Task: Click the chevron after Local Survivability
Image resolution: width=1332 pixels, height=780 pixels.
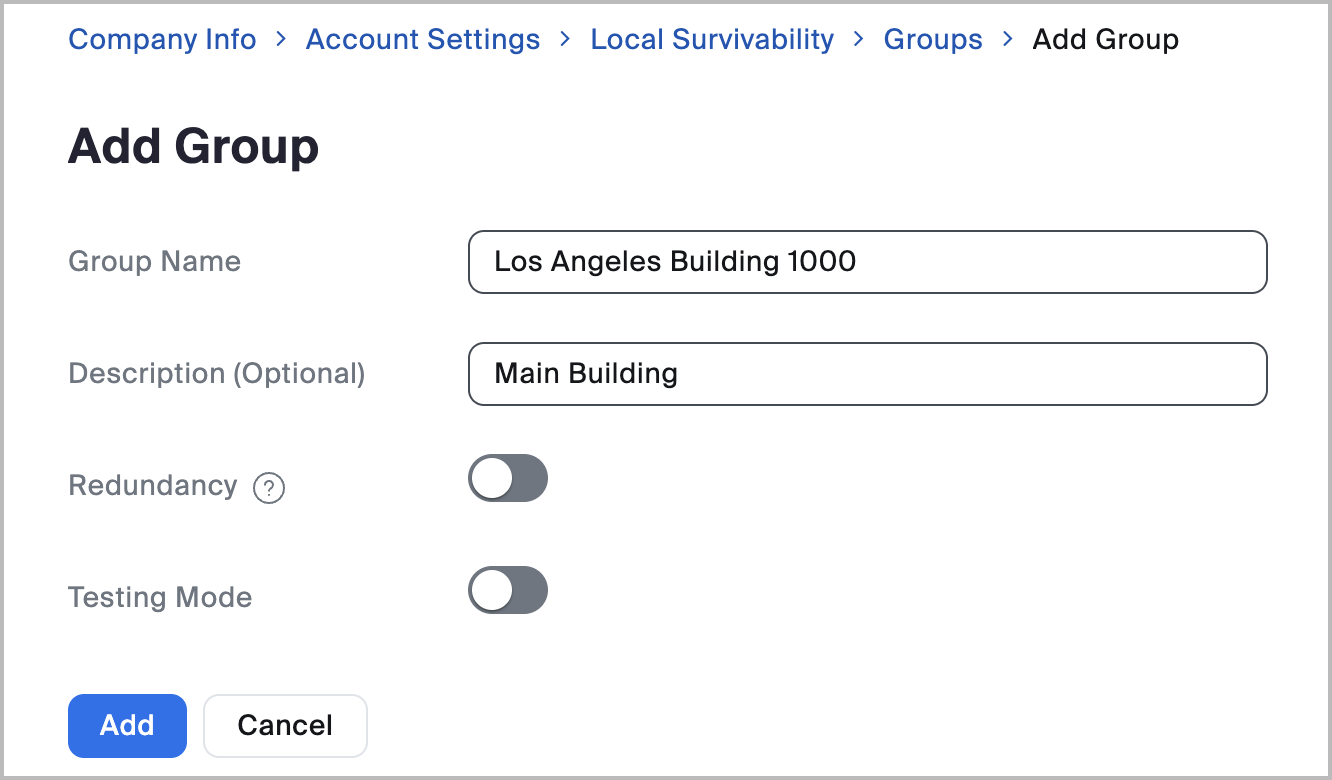Action: point(859,40)
